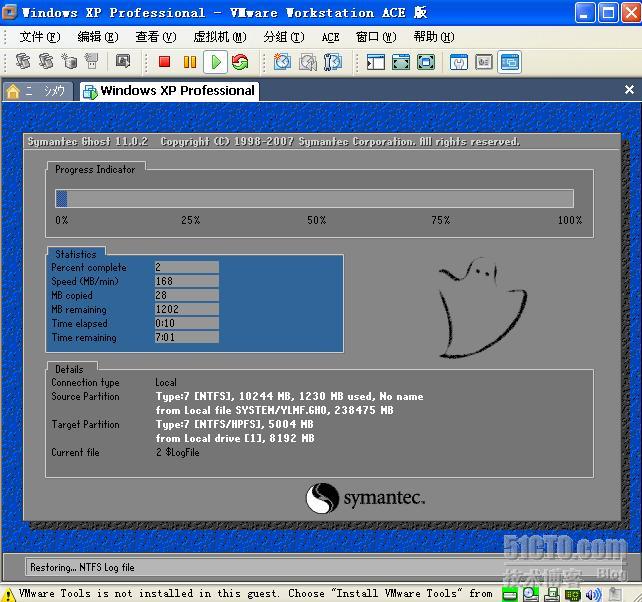Click the Revert to Snapshot icon

pos(308,62)
